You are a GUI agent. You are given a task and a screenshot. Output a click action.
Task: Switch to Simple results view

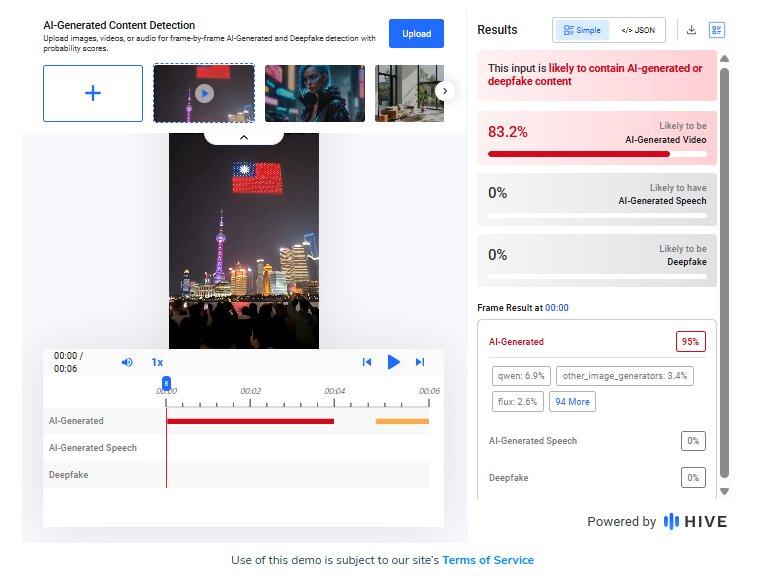coord(583,30)
